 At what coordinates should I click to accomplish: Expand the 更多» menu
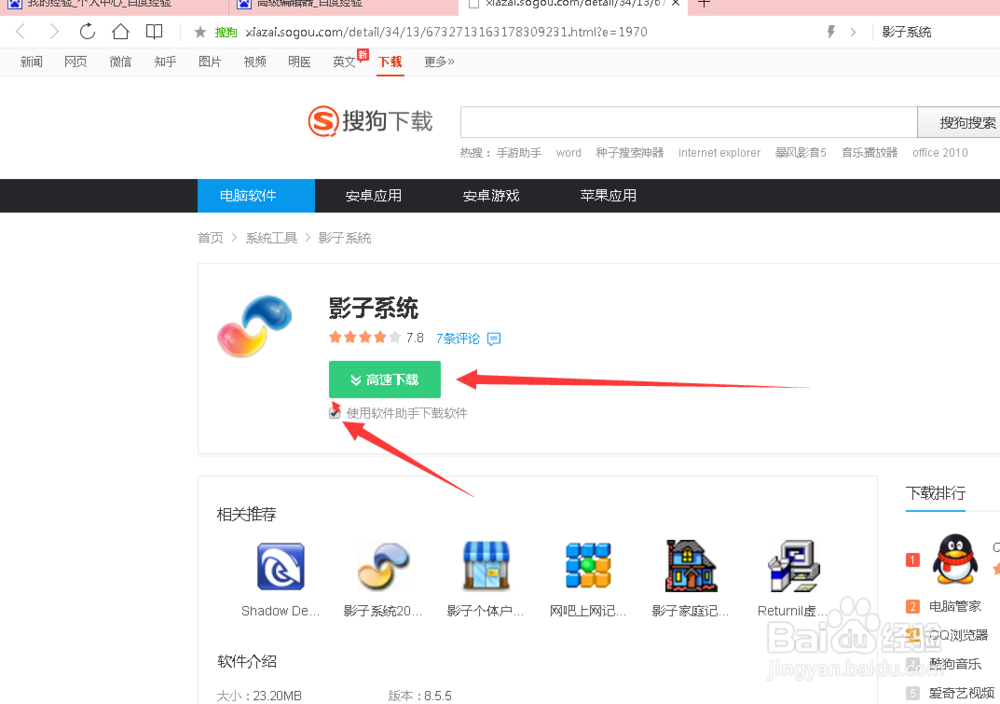[x=439, y=62]
